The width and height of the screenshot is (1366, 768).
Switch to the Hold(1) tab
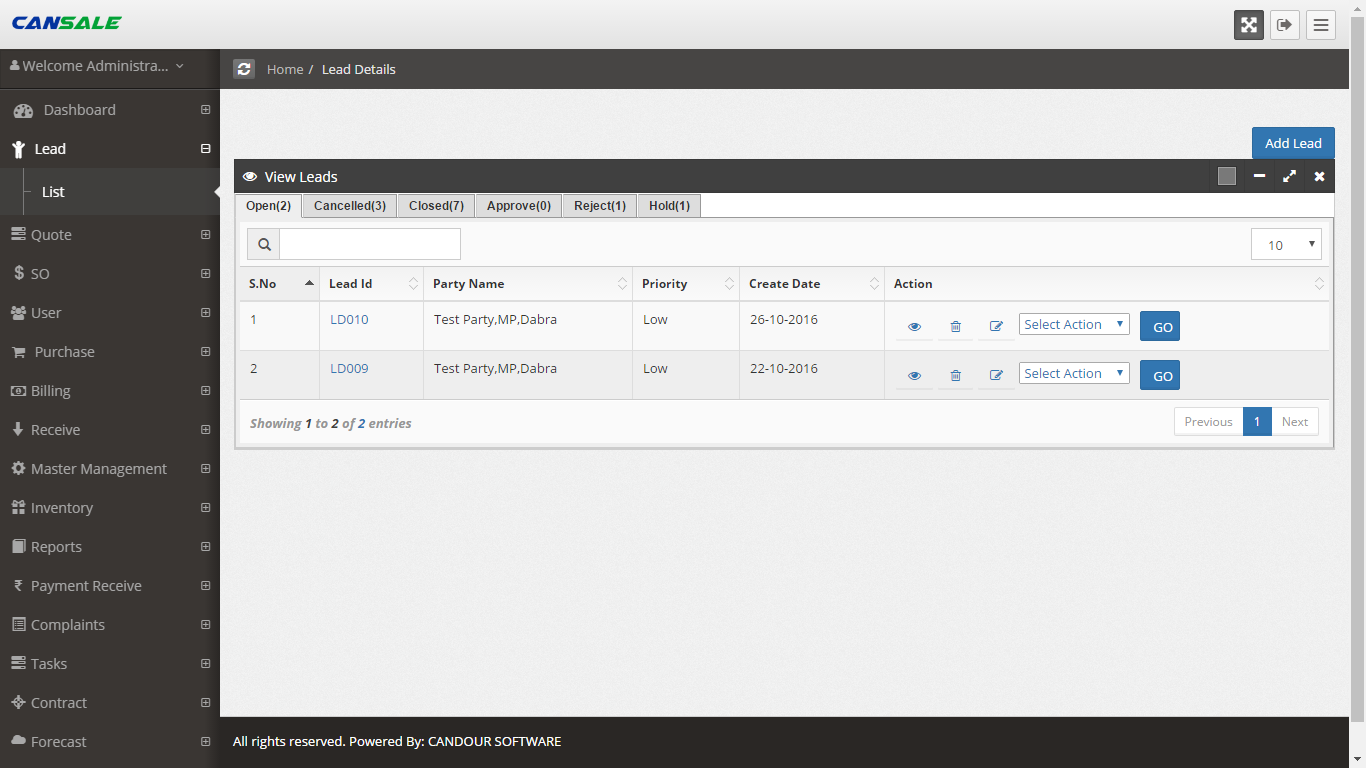coord(669,206)
